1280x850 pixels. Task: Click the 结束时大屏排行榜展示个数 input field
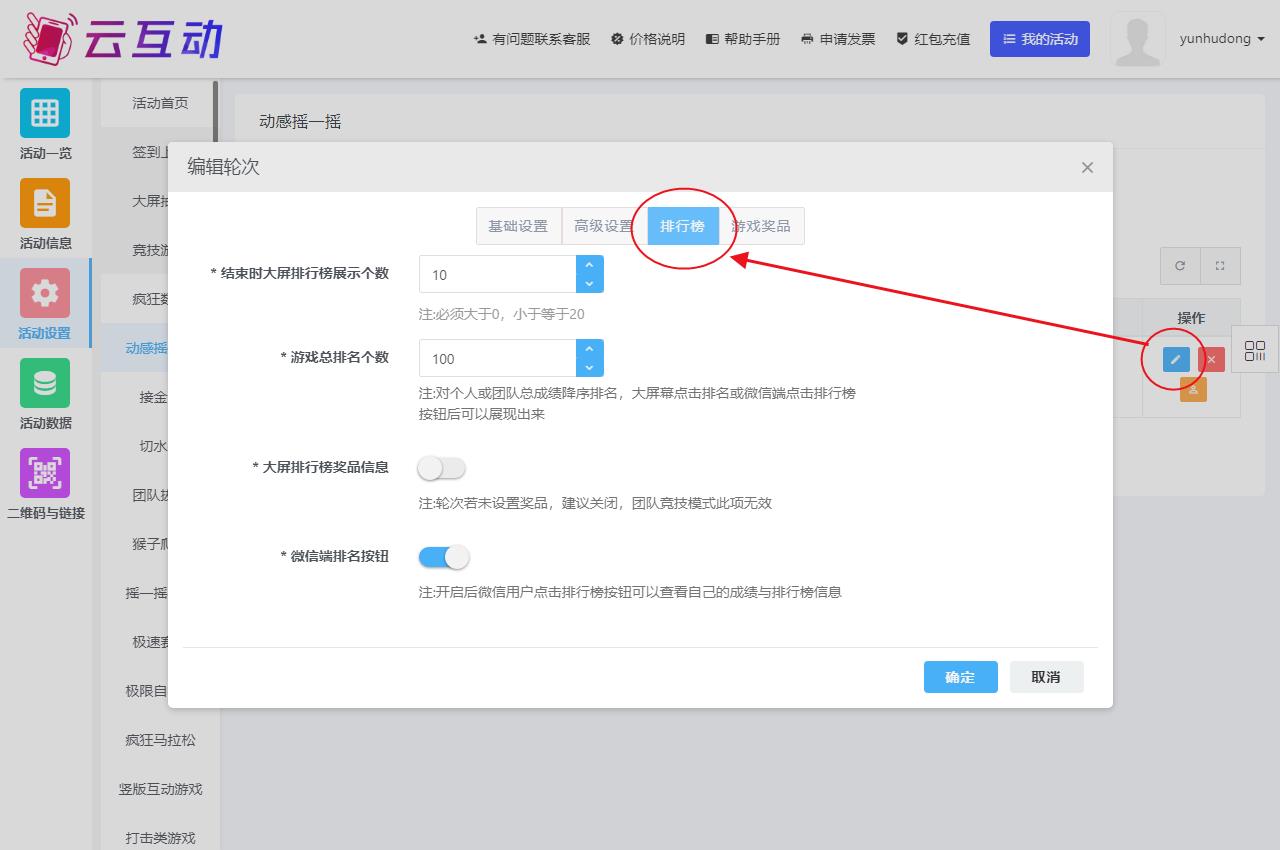click(498, 274)
